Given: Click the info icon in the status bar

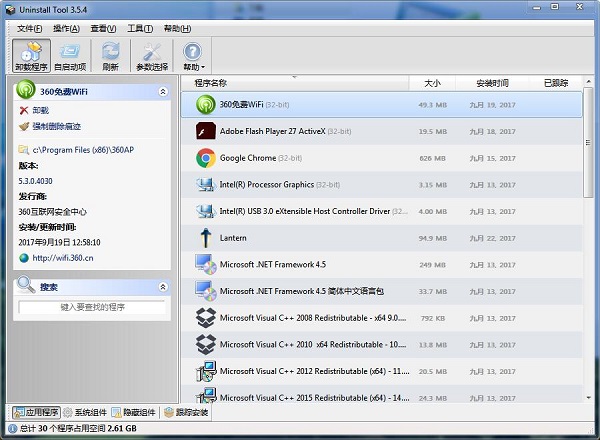Looking at the screenshot, I should pos(12,429).
